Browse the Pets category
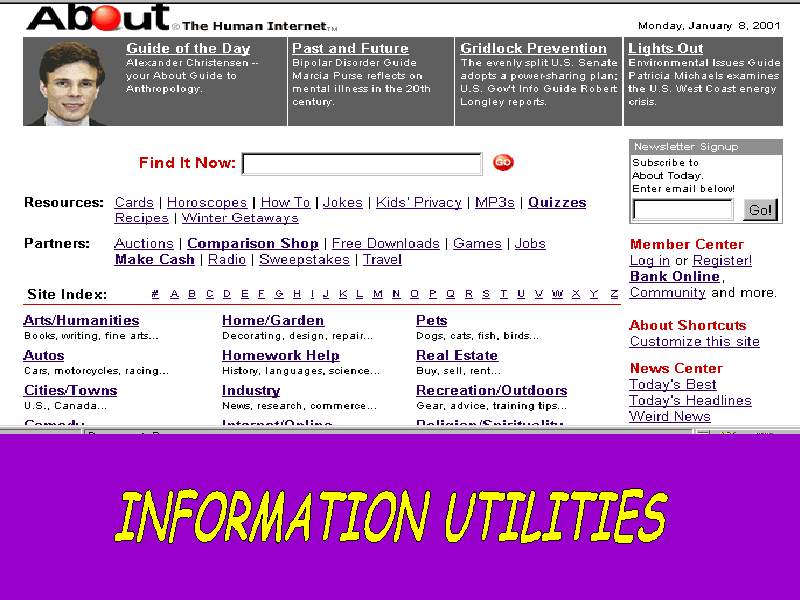This screenshot has width=800, height=600. pos(432,320)
